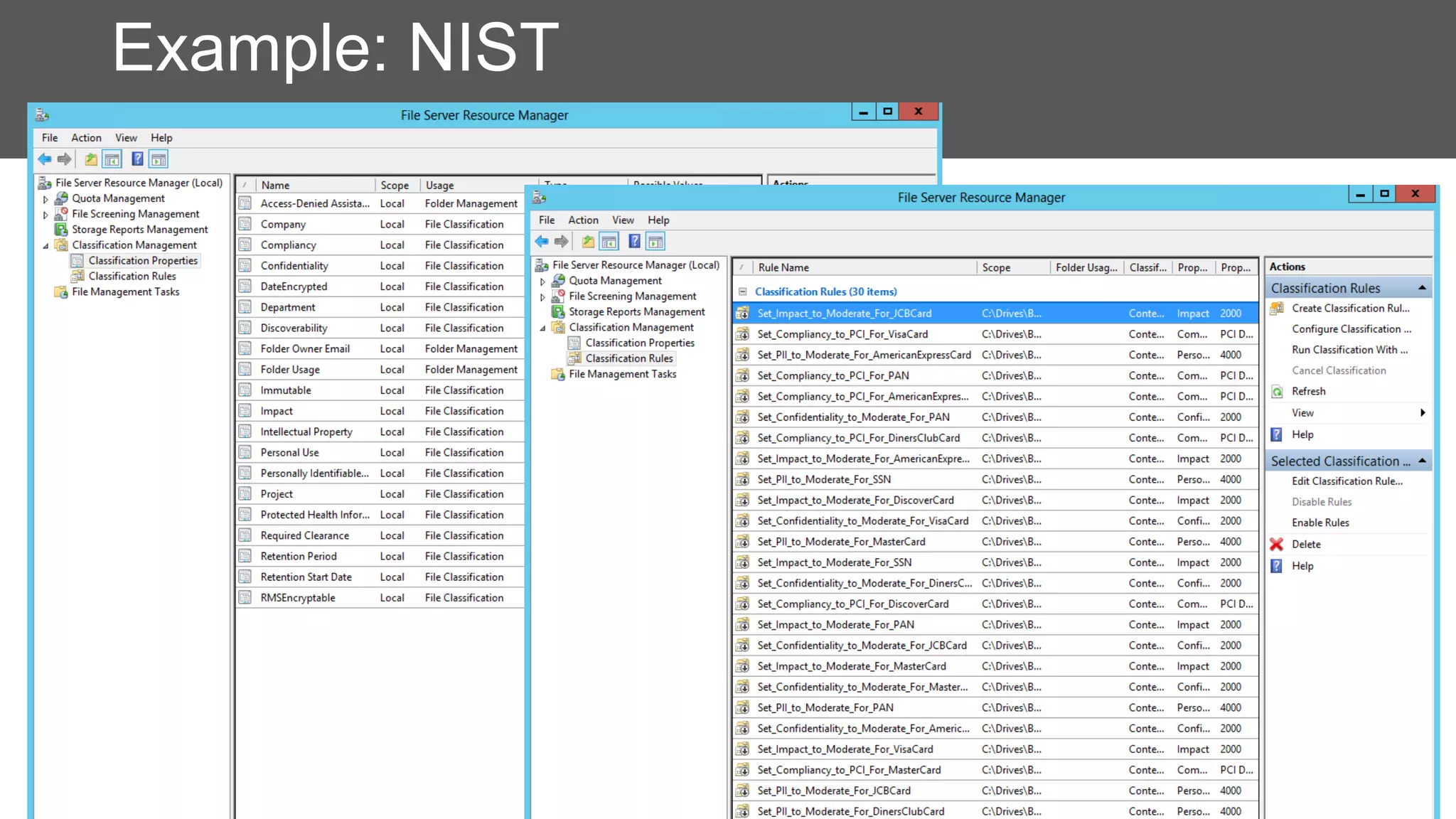Collapse Selected Classification section in Actions pane

pyautogui.click(x=1422, y=461)
